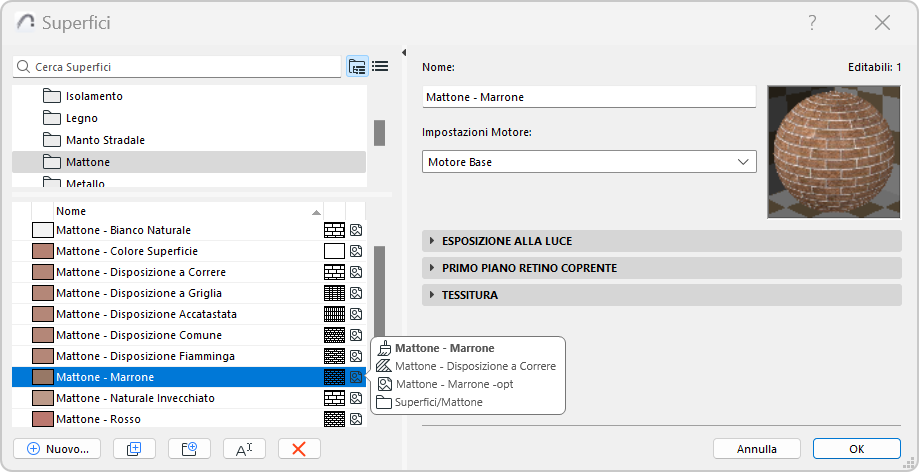Click the new folder icon button
Screen dimensions: 919x472
click(x=189, y=449)
